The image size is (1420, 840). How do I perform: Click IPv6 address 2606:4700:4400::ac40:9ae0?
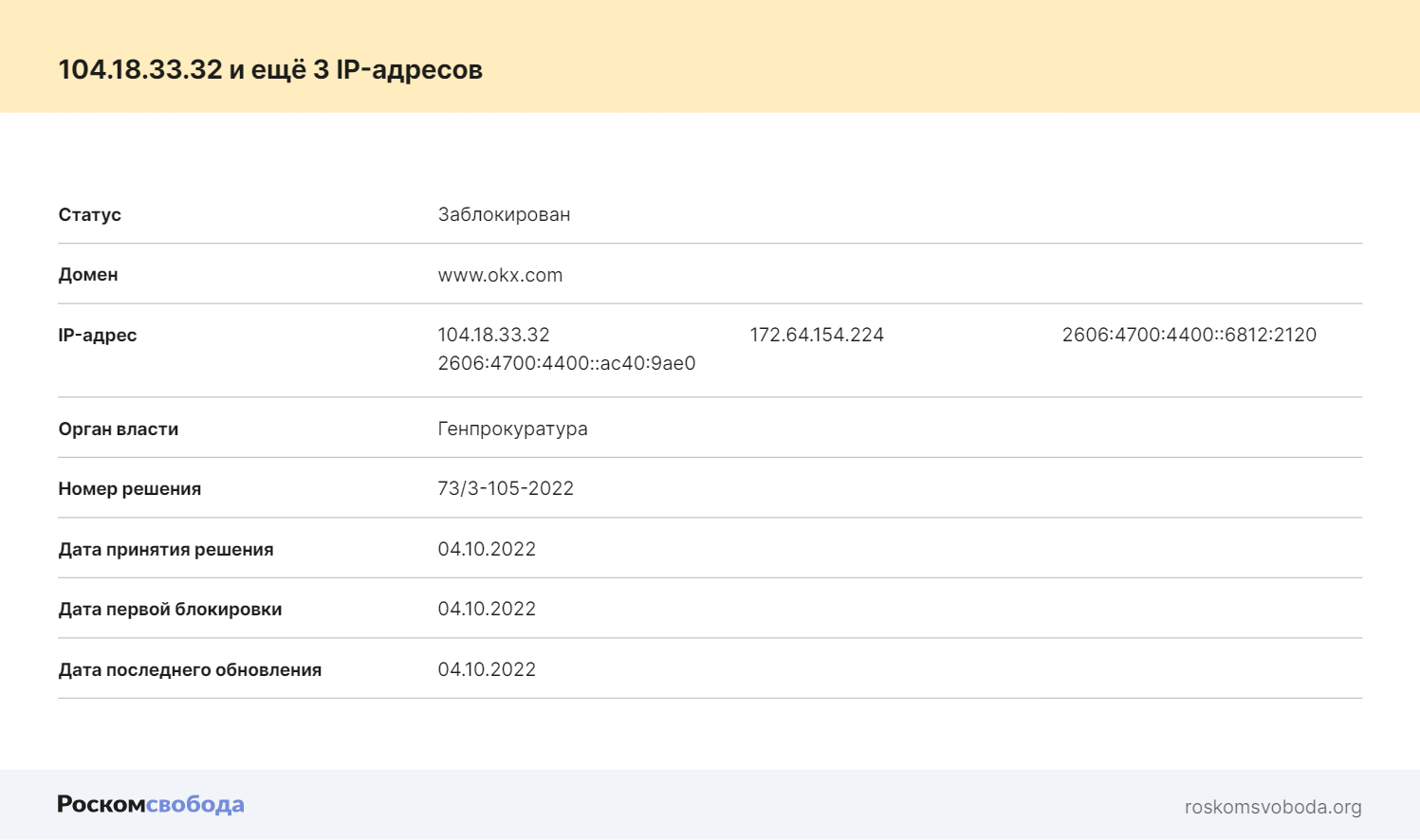point(566,363)
